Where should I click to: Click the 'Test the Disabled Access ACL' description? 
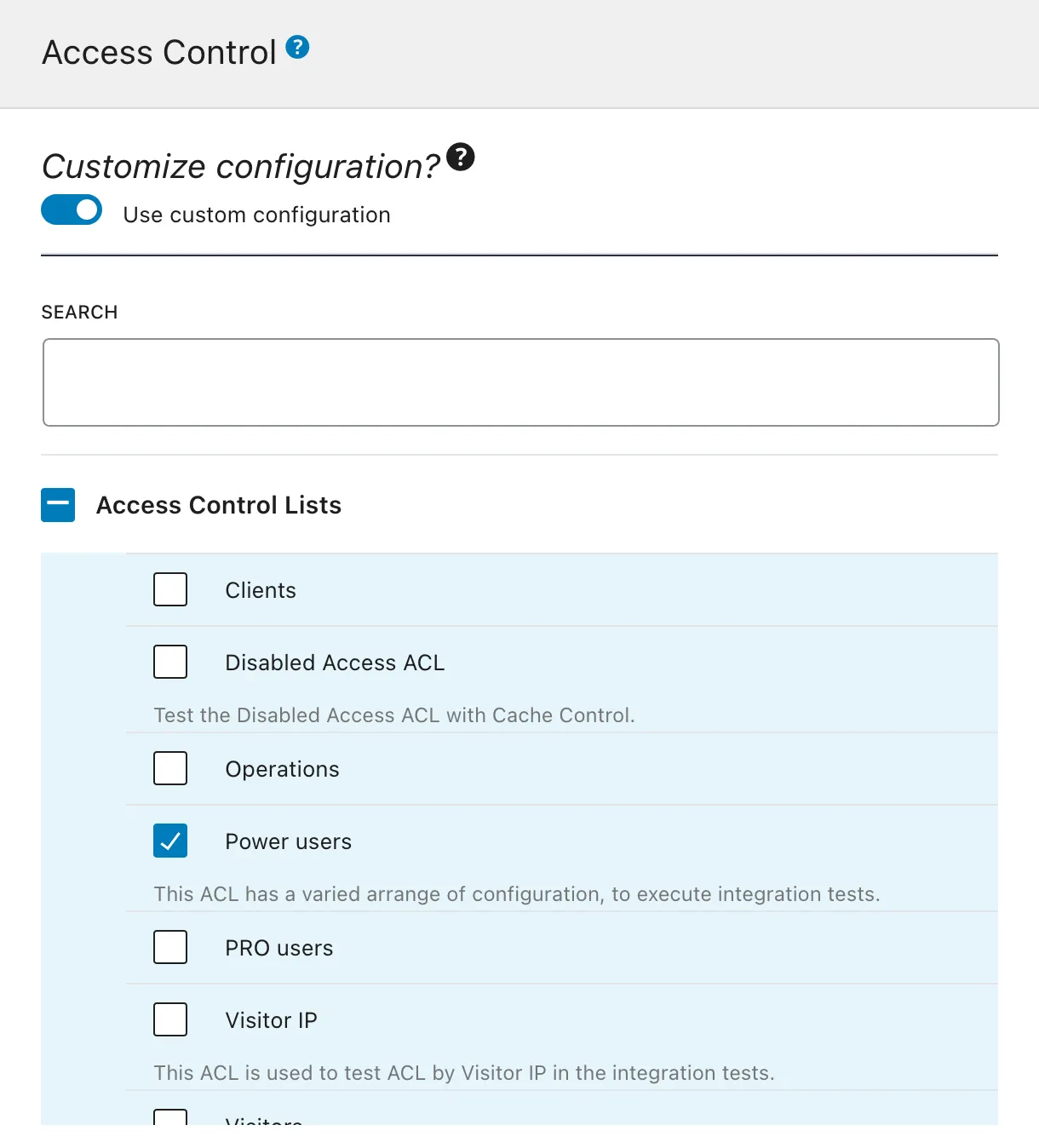tap(394, 715)
